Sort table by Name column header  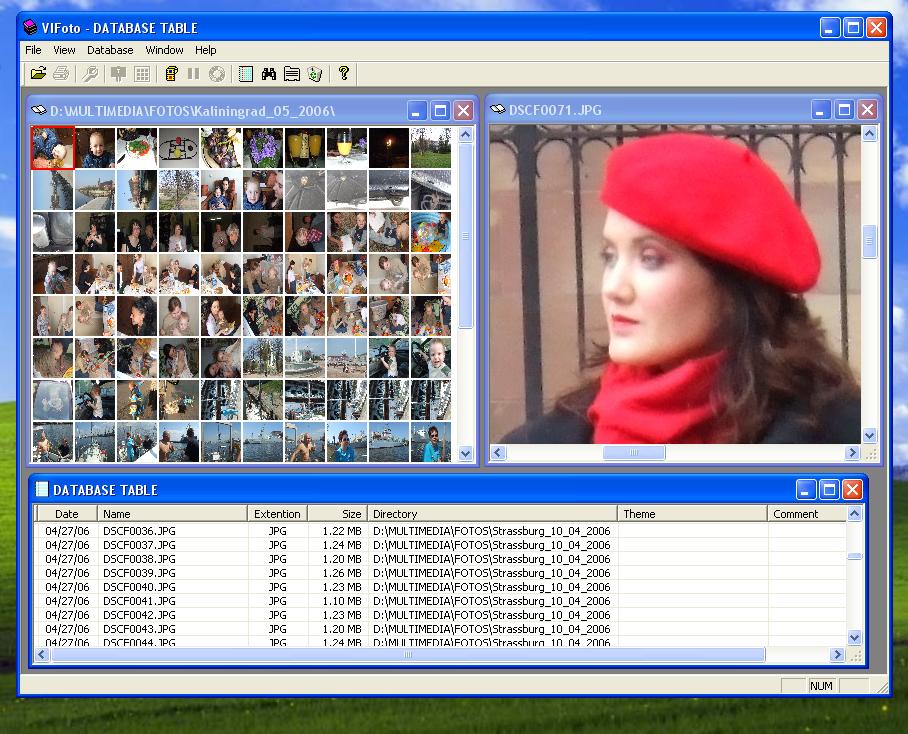tap(172, 514)
